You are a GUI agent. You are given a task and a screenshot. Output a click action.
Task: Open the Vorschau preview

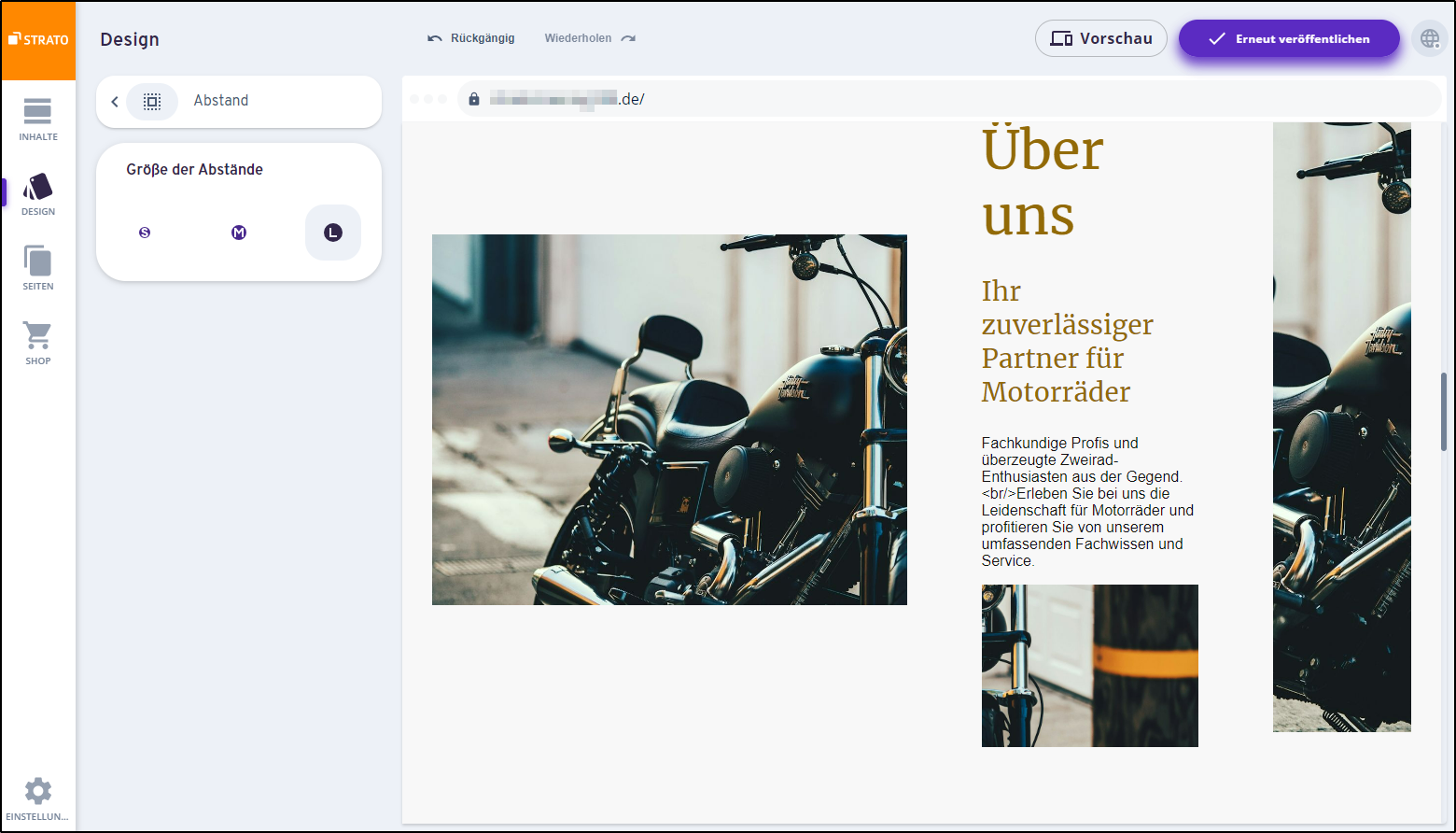point(1101,38)
